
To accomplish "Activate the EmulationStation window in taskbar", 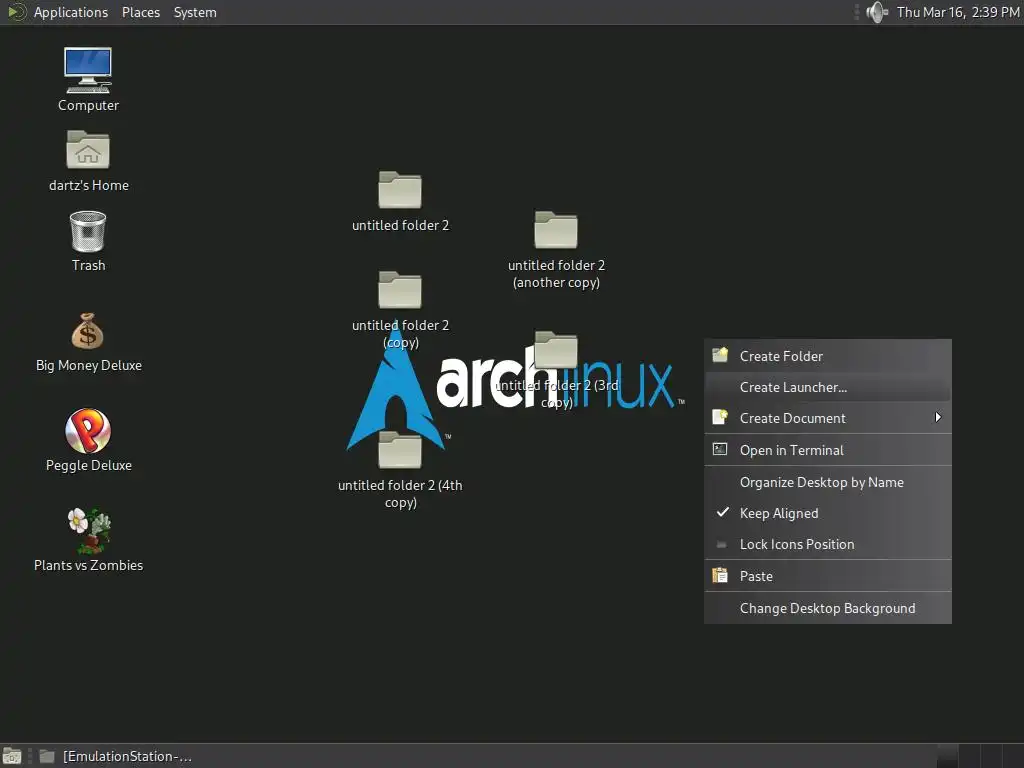I will tap(116, 756).
